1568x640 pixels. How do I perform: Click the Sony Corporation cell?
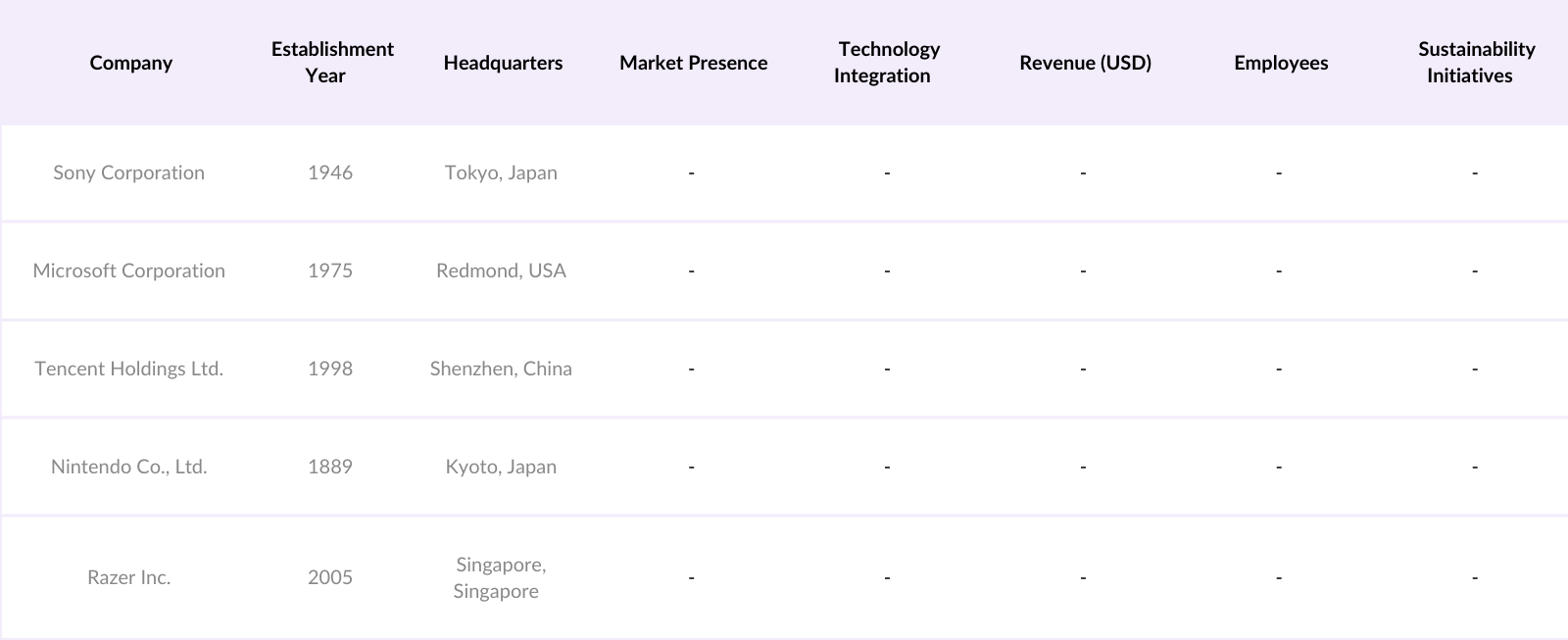(x=128, y=172)
